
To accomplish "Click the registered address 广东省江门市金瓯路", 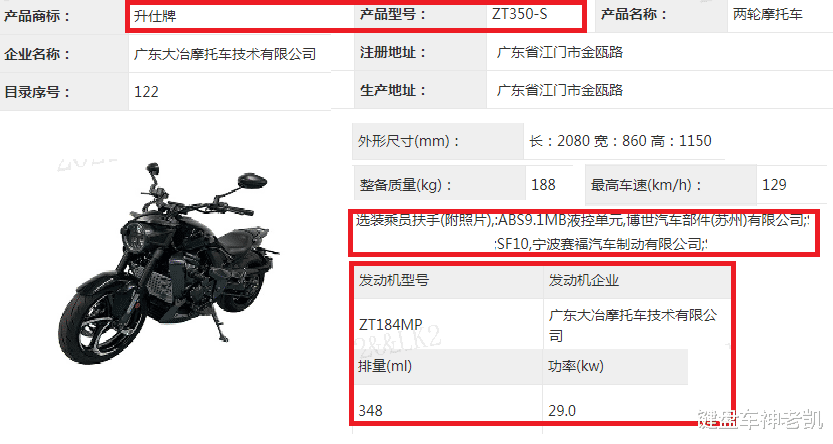I will pyautogui.click(x=559, y=52).
